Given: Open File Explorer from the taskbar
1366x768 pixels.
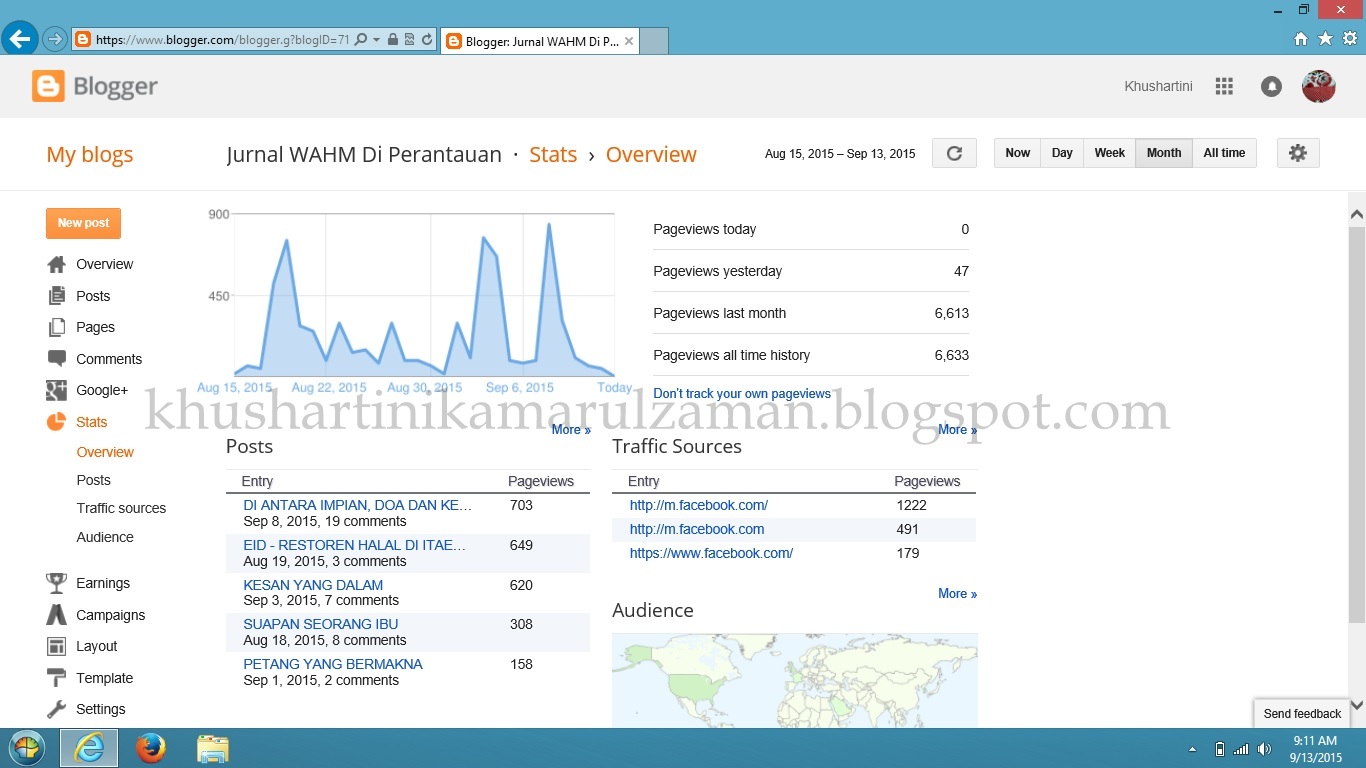Looking at the screenshot, I should [212, 748].
